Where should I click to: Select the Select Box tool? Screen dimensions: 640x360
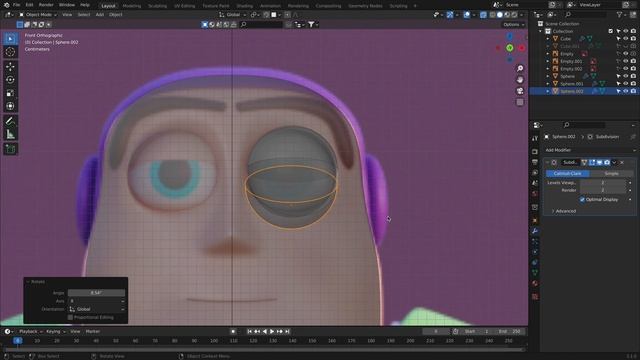click(10, 39)
